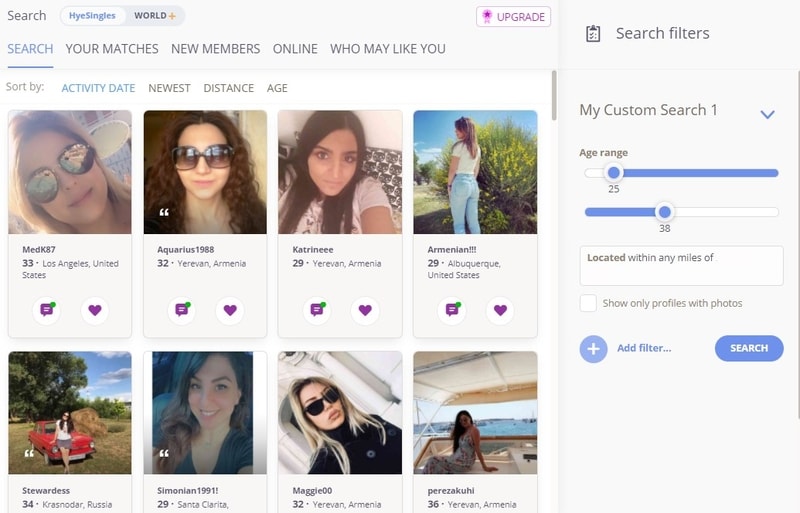
Task: Heart the Armenian!!! profile
Action: pyautogui.click(x=501, y=310)
